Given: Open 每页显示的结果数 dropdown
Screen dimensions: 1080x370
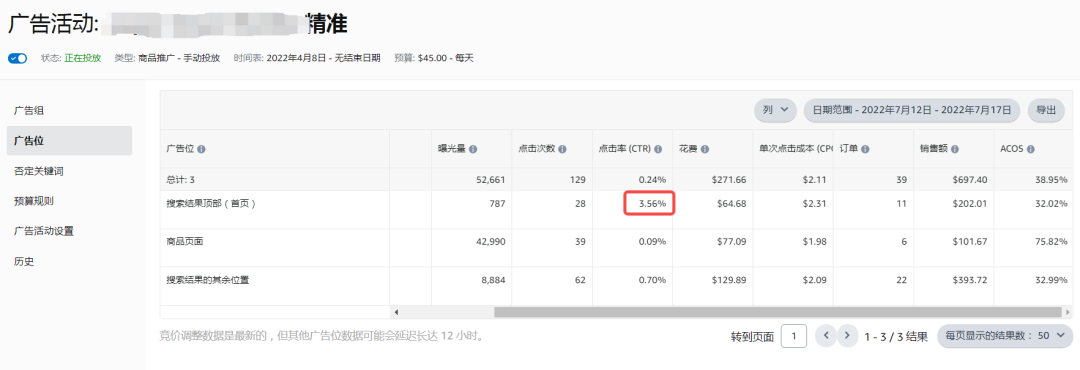Looking at the screenshot, I should 1005,336.
